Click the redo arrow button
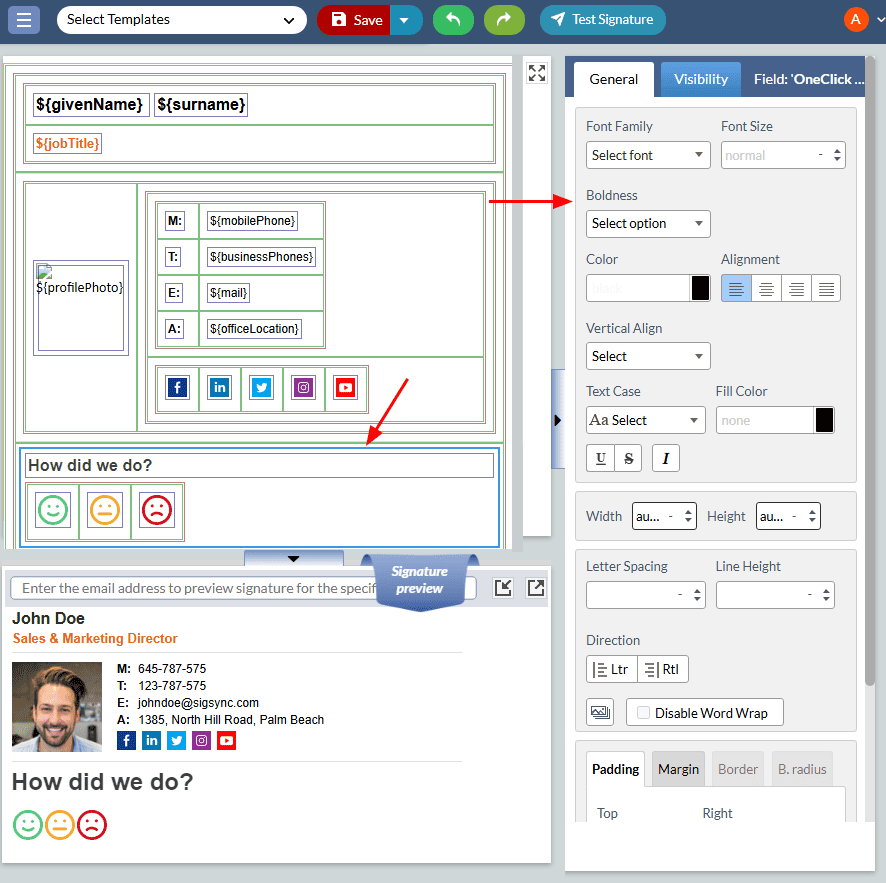 coord(504,19)
